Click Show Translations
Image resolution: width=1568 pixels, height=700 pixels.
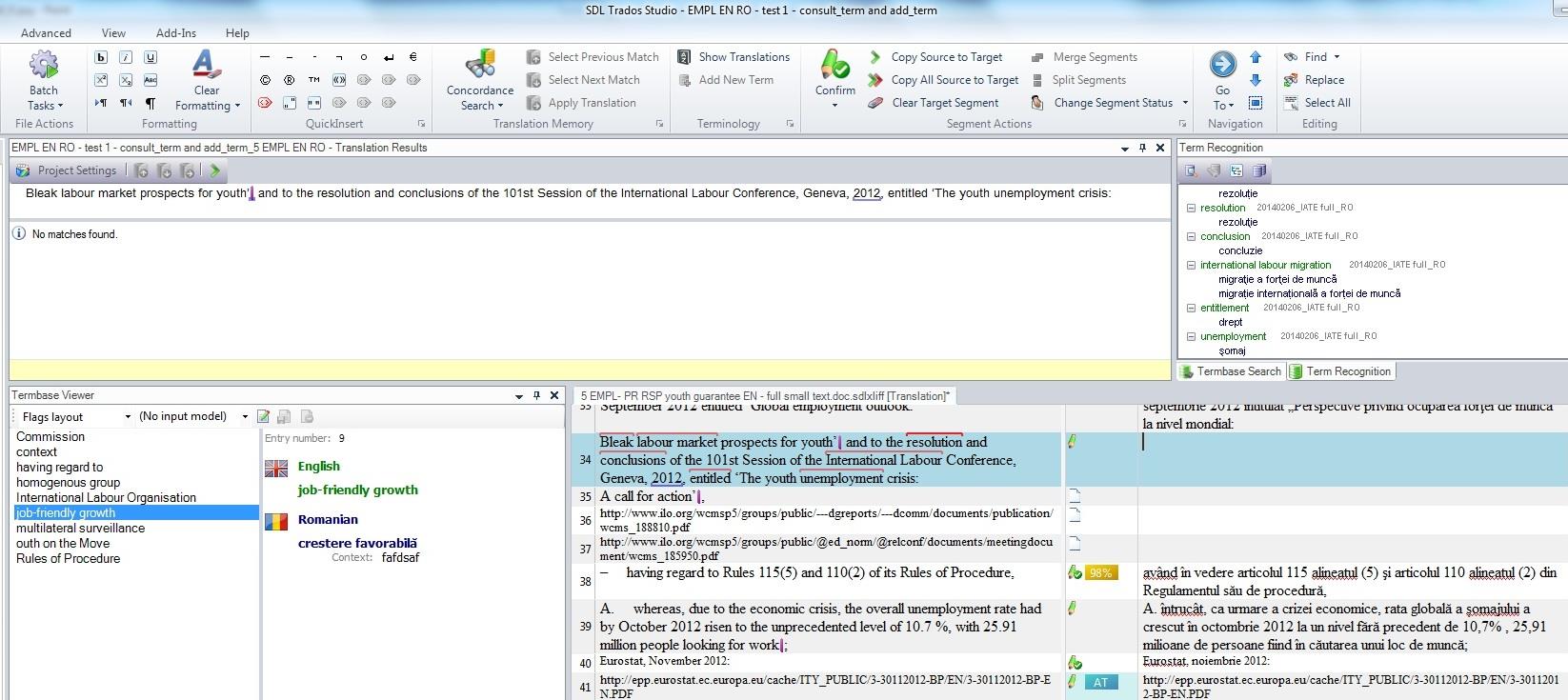[x=734, y=57]
